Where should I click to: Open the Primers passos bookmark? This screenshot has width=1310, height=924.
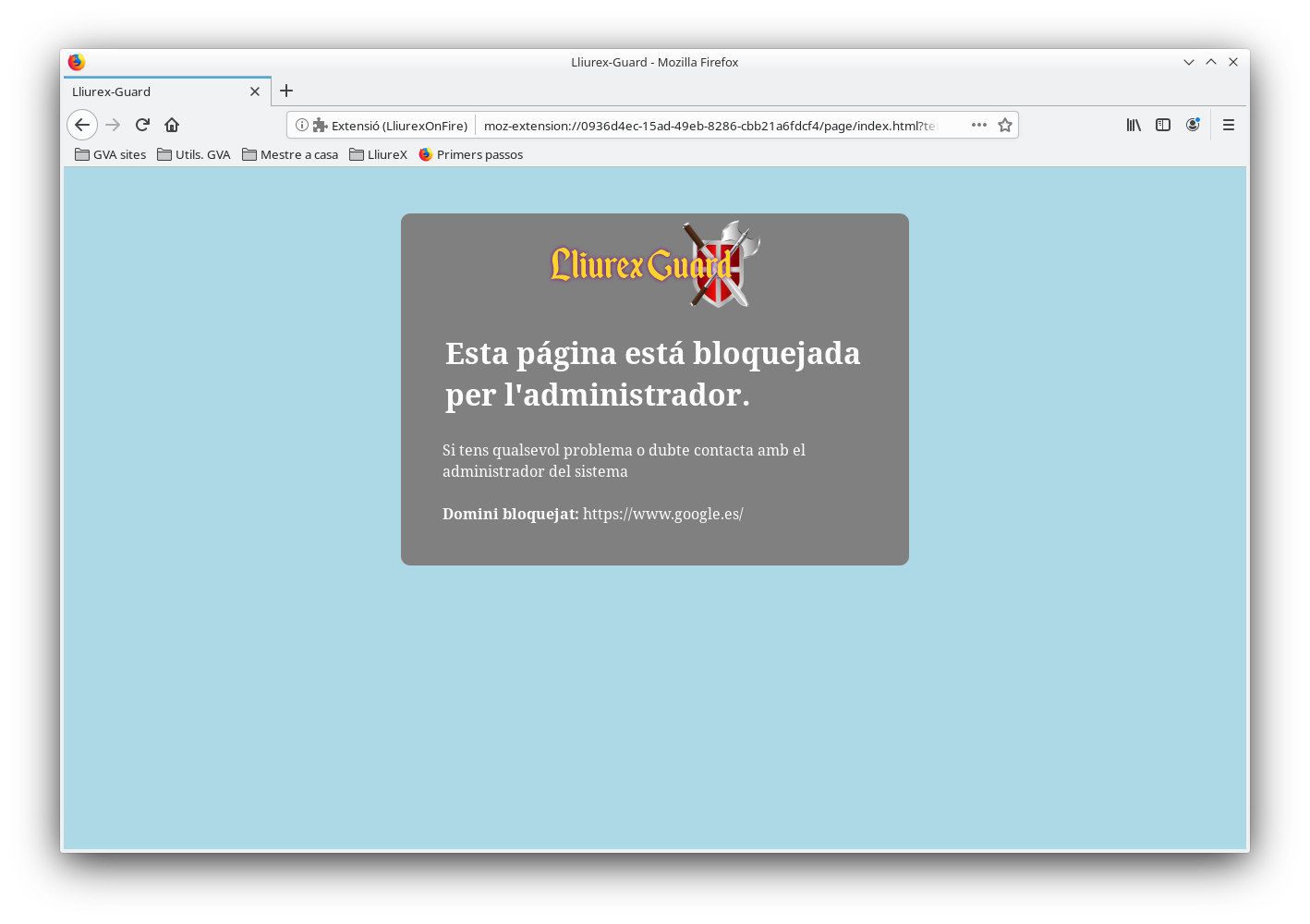[x=471, y=154]
